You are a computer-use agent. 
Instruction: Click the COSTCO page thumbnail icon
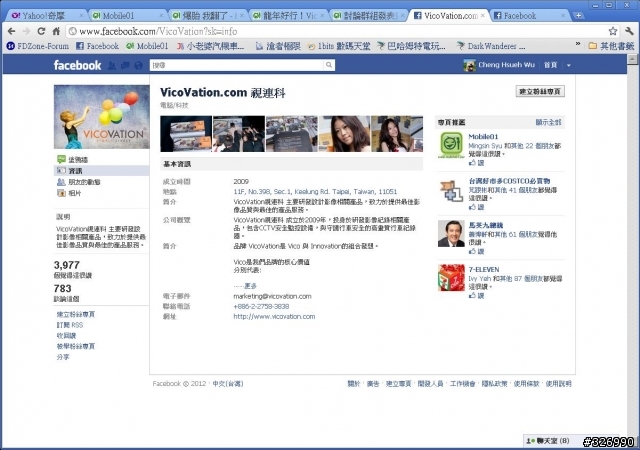tap(451, 190)
